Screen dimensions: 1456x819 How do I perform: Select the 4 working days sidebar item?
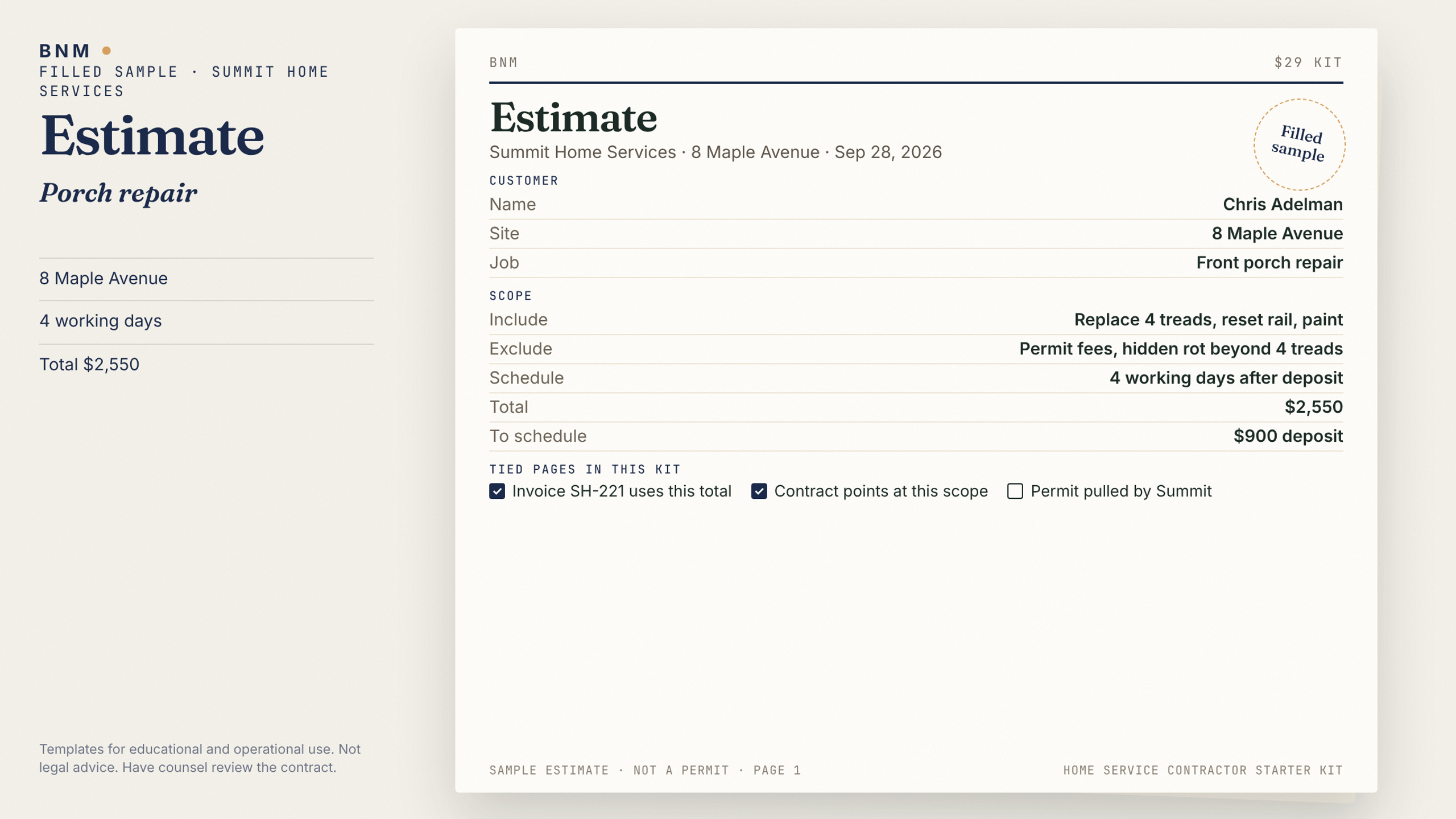pos(101,321)
